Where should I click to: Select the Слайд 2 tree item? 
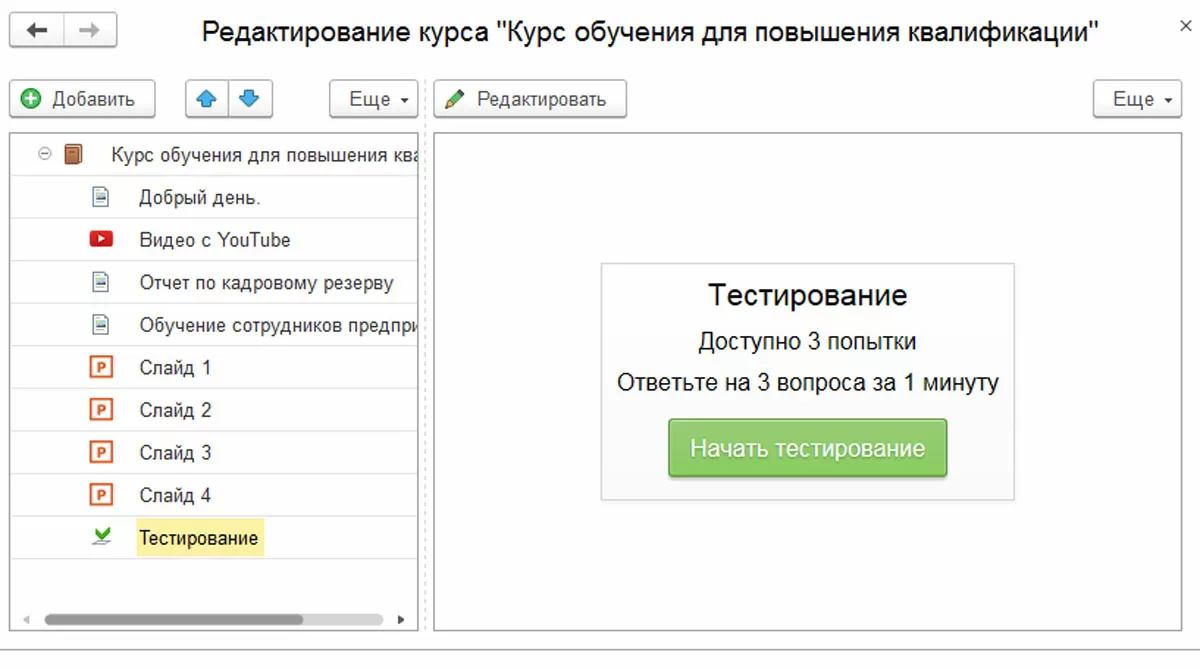(176, 410)
